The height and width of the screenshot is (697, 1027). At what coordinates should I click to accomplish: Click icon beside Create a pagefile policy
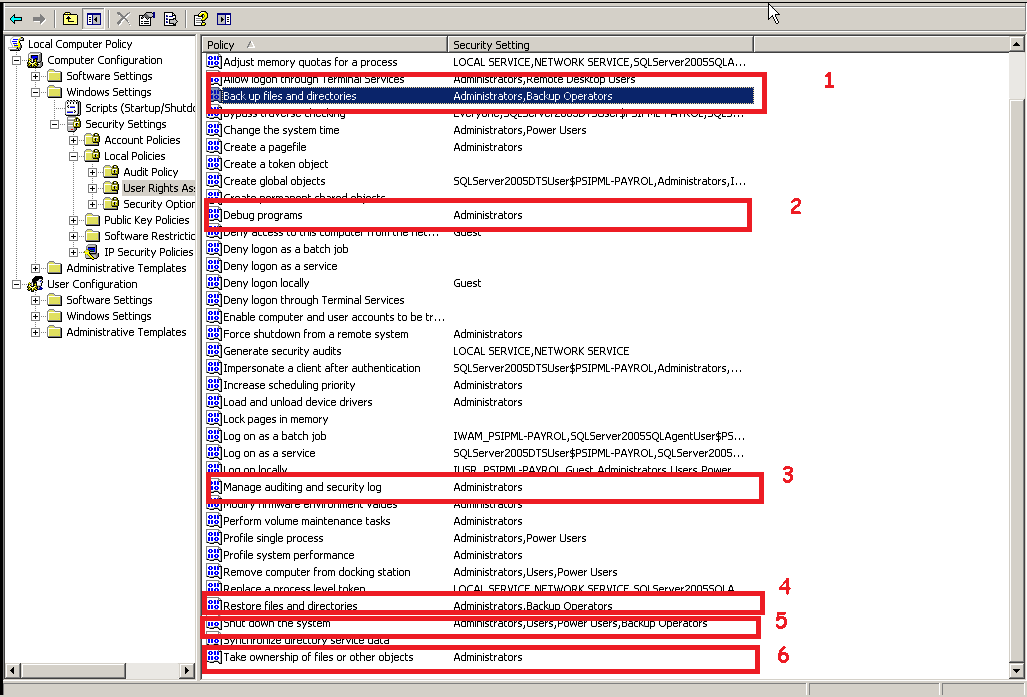pyautogui.click(x=214, y=147)
